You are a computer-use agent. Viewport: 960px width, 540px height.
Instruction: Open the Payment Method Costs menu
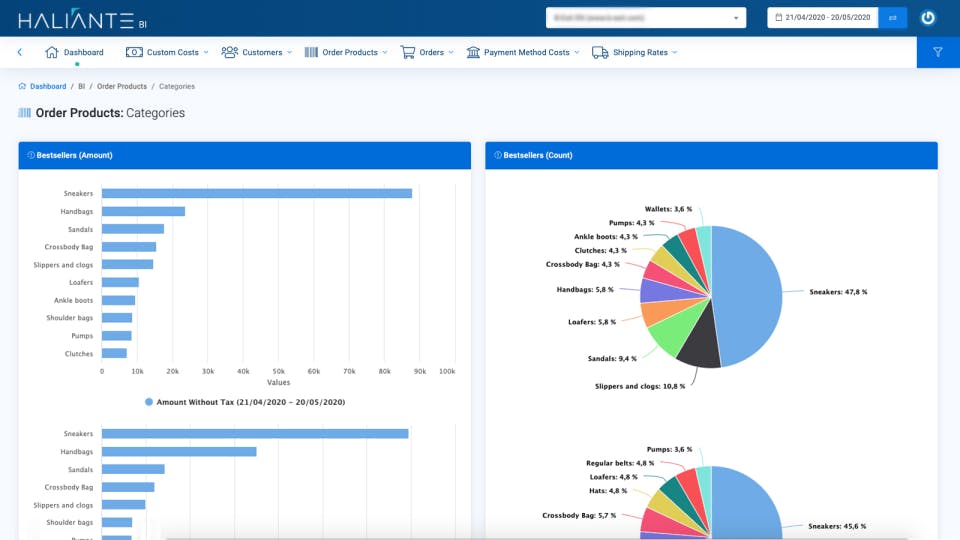pyautogui.click(x=523, y=53)
